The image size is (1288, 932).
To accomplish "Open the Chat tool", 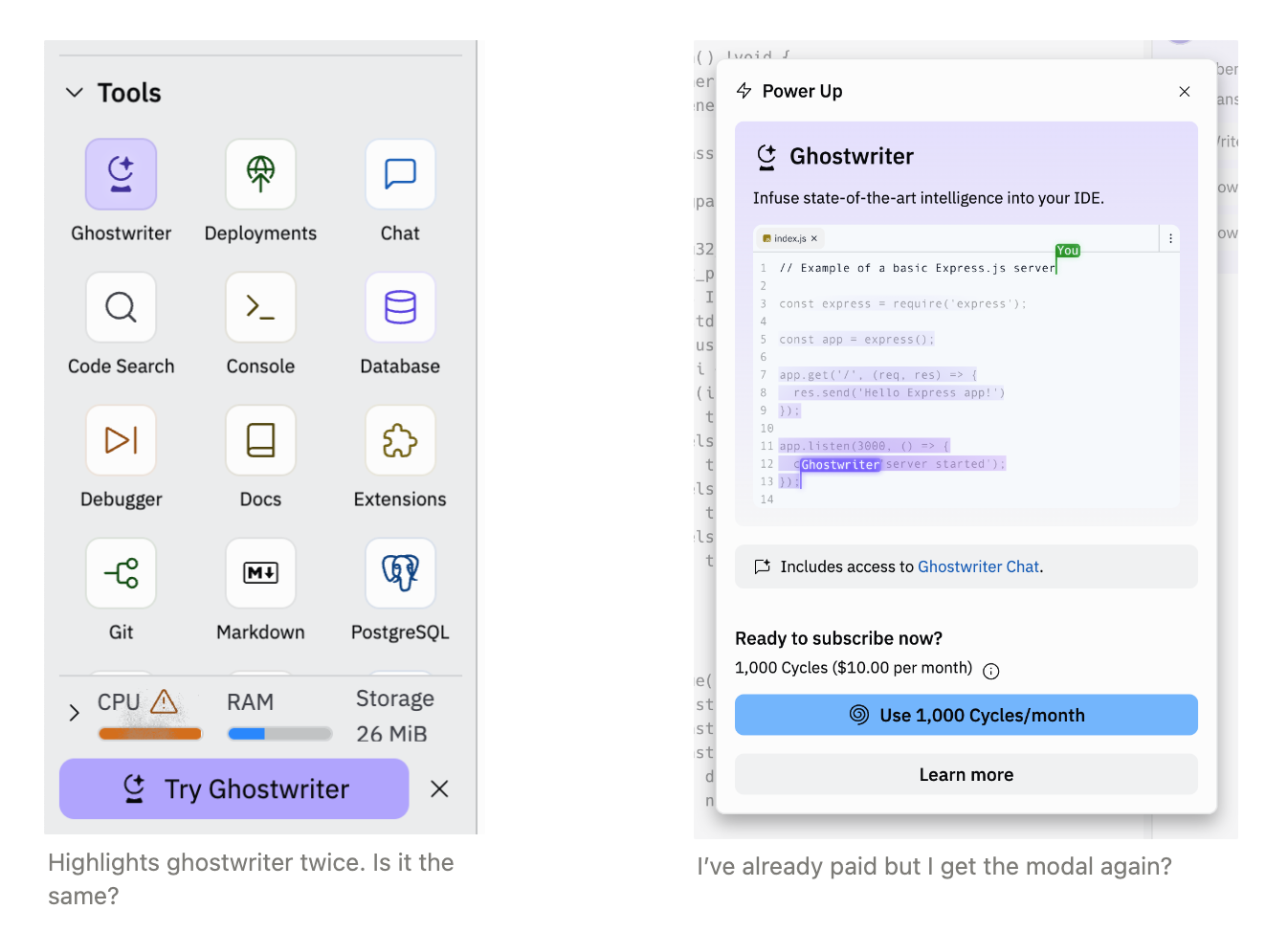I will [400, 174].
